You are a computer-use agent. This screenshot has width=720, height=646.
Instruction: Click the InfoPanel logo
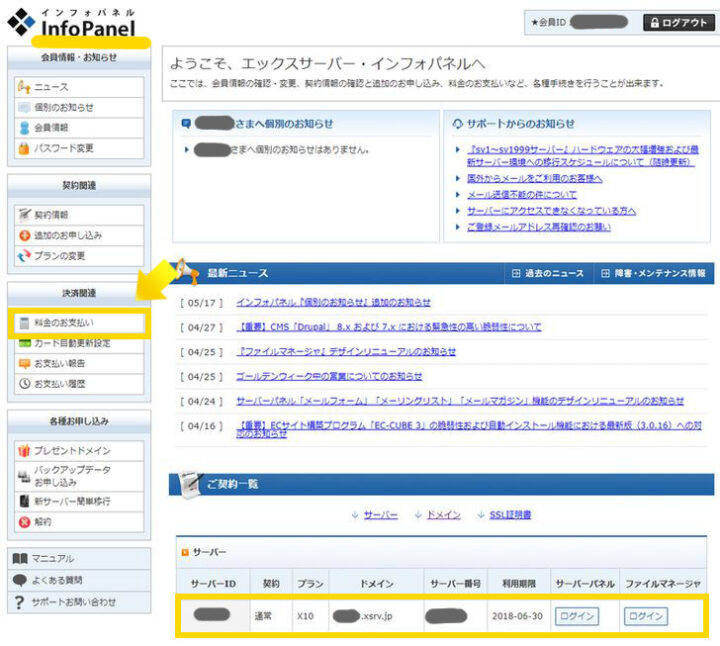coord(72,23)
